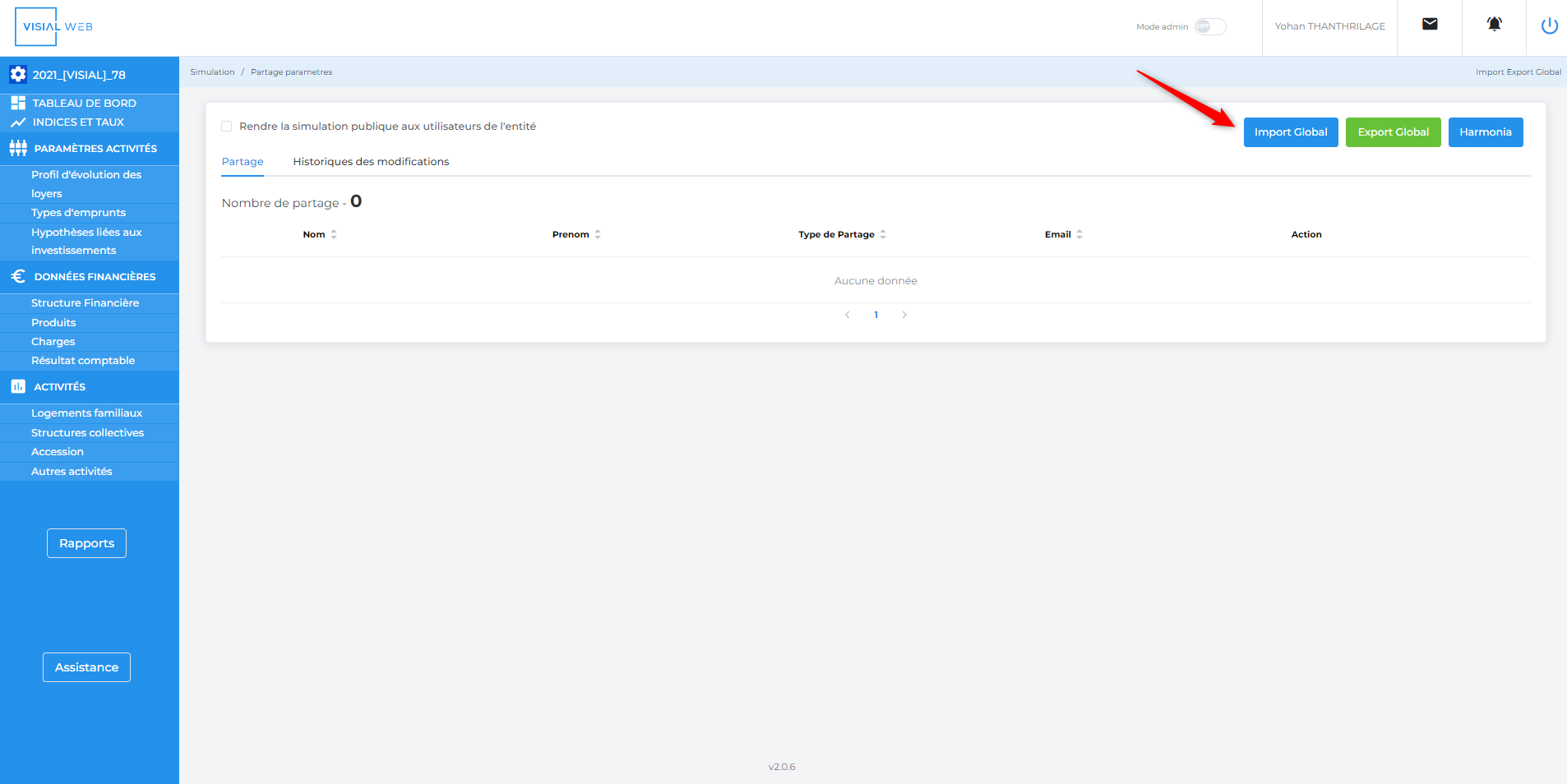Switch to the Historiques des modifications tab
Viewport: 1567px width, 784px height.
click(x=371, y=161)
